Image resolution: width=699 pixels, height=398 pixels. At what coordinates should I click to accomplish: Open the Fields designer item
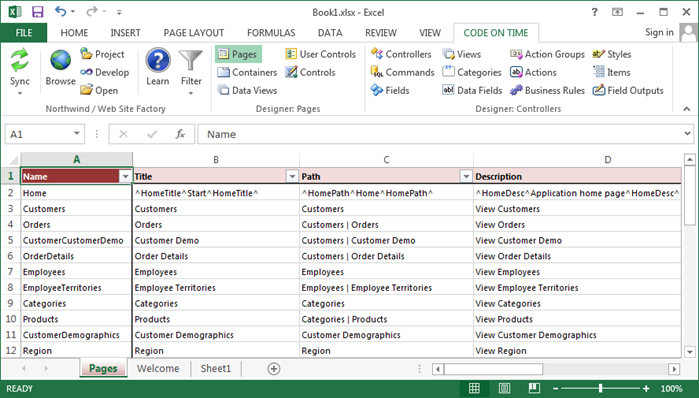click(390, 90)
